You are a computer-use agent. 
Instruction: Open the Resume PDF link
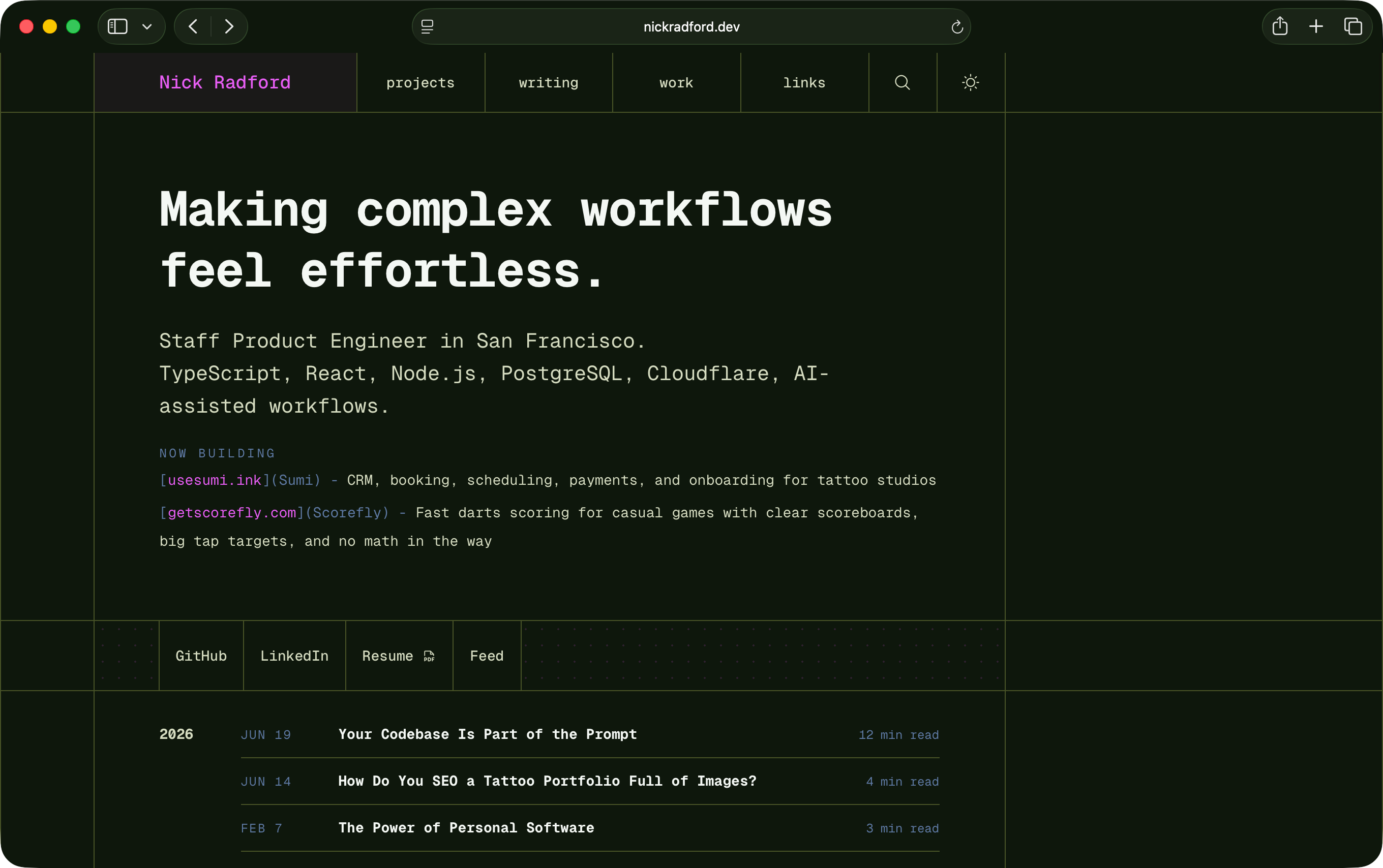pos(399,656)
